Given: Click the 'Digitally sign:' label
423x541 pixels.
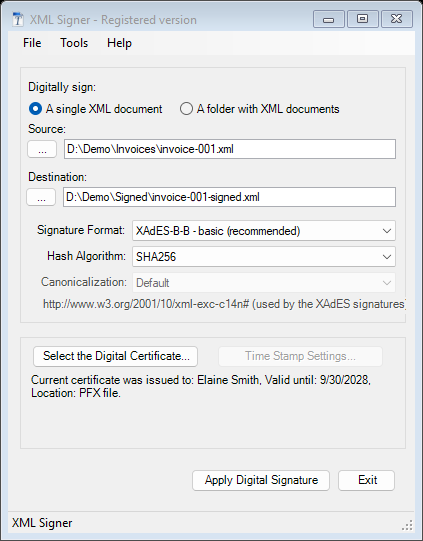Looking at the screenshot, I should click(62, 87).
